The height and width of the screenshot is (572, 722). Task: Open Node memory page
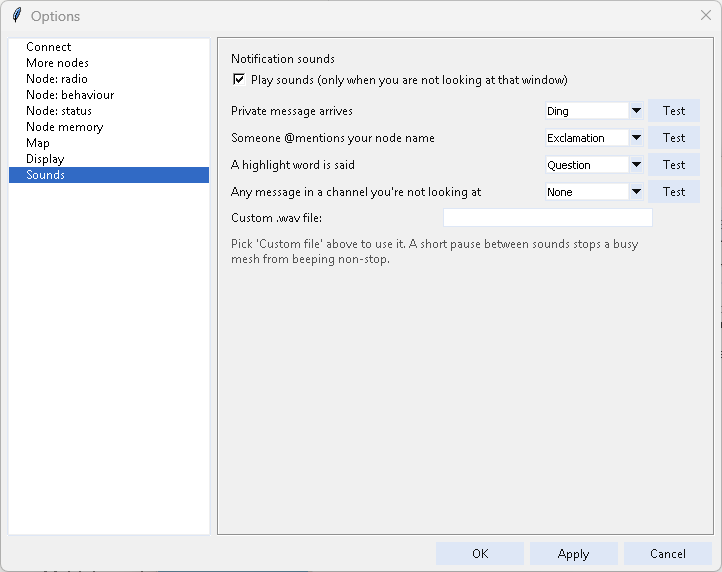pyautogui.click(x=109, y=127)
